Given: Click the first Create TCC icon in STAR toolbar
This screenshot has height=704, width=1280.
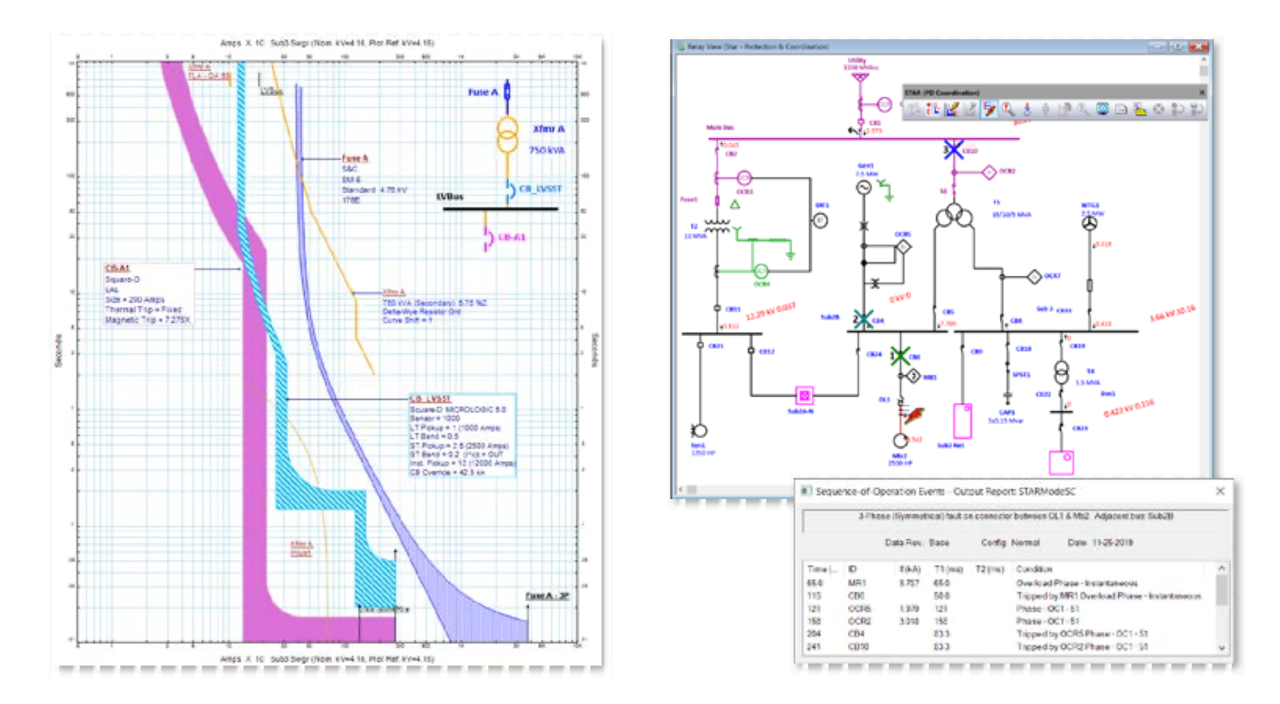Looking at the screenshot, I should click(933, 110).
